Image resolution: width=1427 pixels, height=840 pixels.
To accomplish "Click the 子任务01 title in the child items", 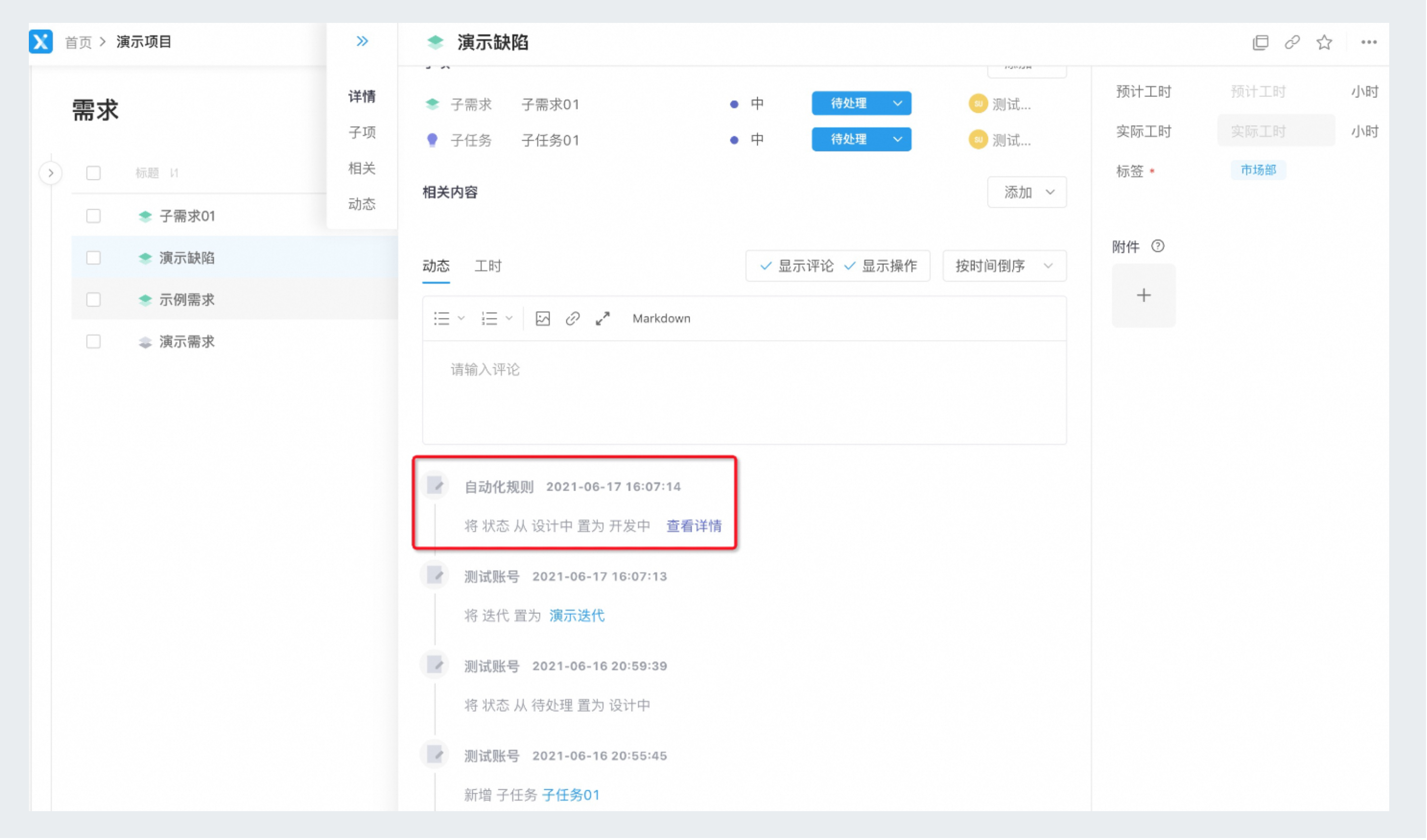I will point(550,140).
